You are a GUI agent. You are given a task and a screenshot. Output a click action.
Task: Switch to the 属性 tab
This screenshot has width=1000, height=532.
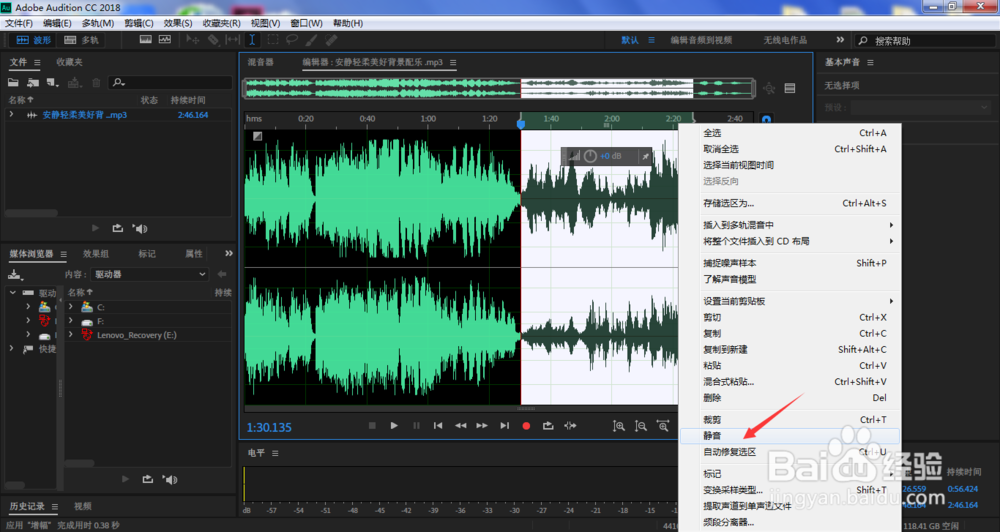coord(194,253)
